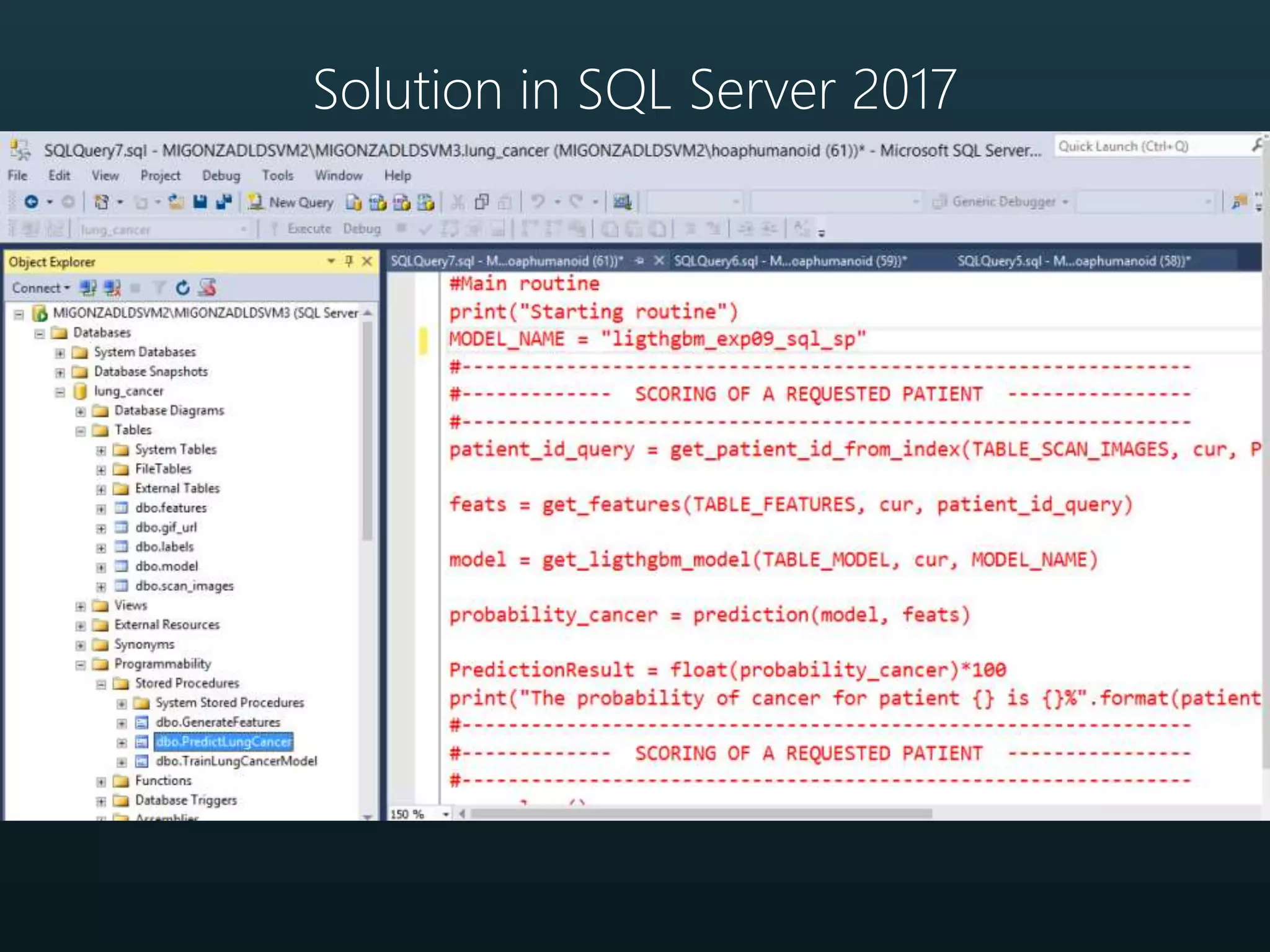
Task: Click the Copy icon in the toolbar
Action: pos(482,202)
